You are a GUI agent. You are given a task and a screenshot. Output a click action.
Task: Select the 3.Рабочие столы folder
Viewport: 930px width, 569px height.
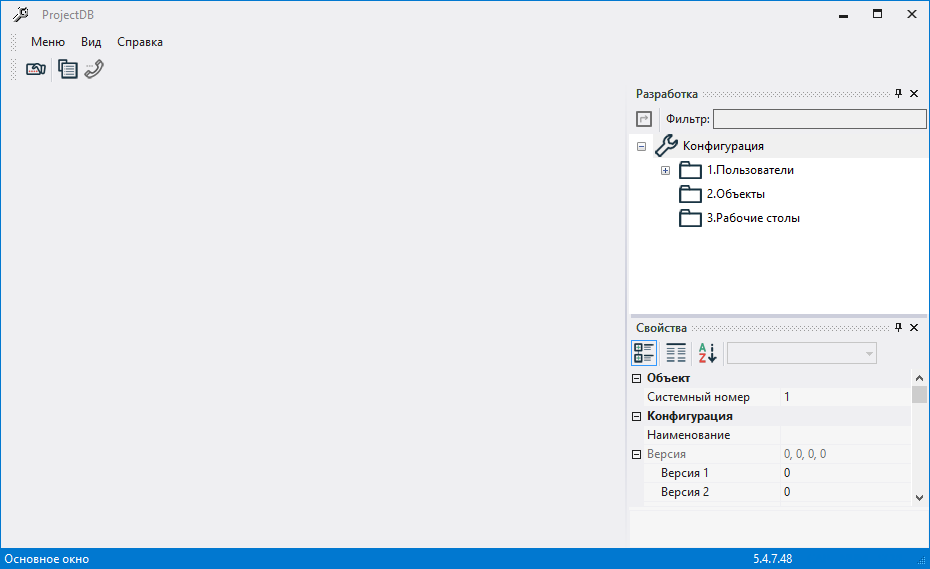(x=752, y=218)
